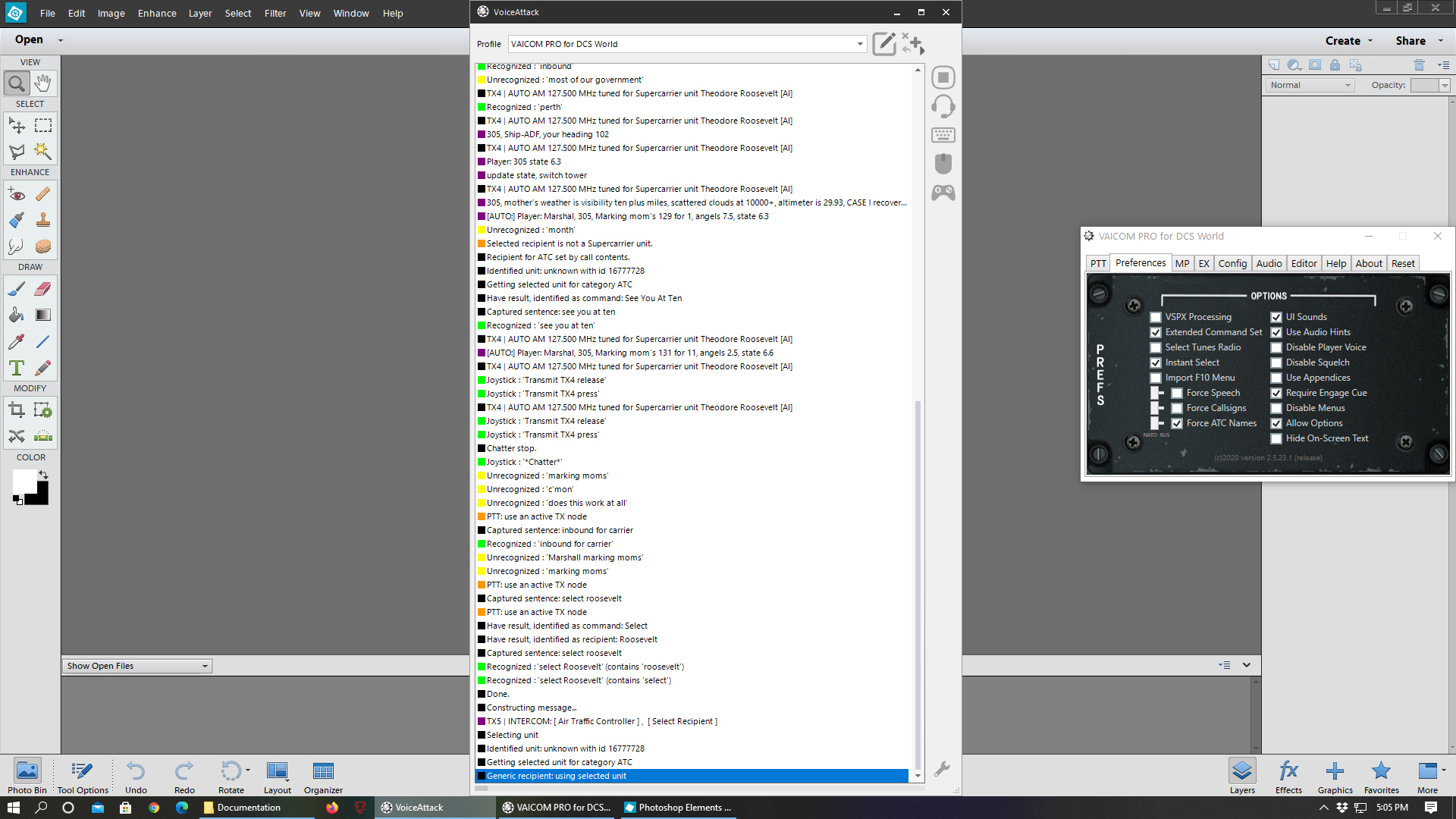
Task: Select the Brush tool
Action: click(x=17, y=289)
